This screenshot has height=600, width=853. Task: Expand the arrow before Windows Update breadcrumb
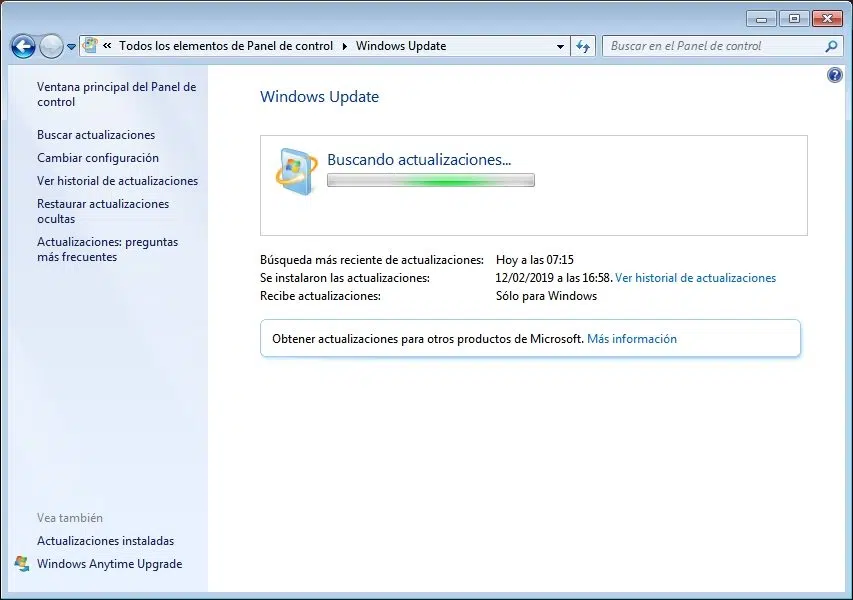(x=344, y=46)
